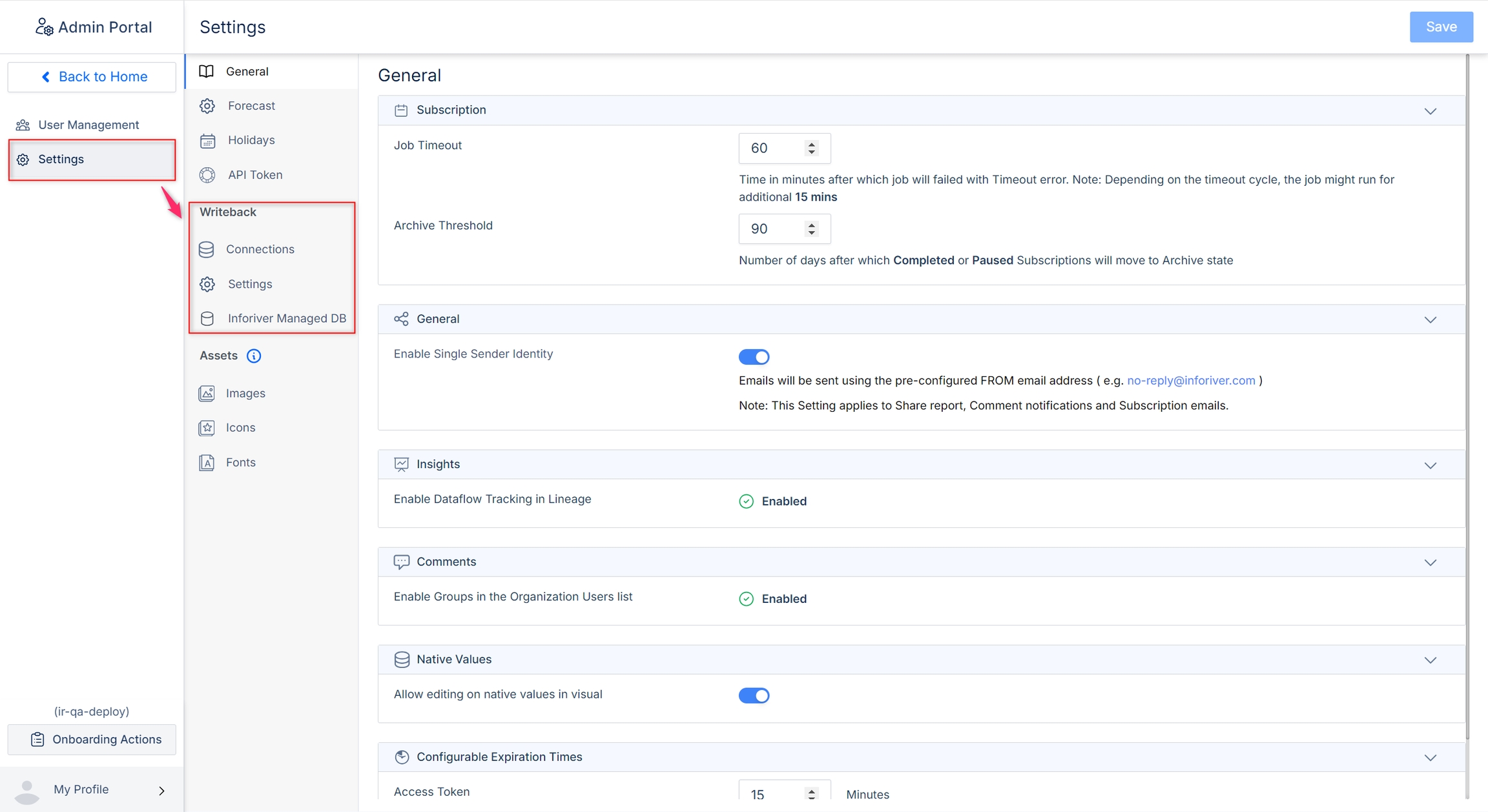Increment Job Timeout stepper arrows
The height and width of the screenshot is (812, 1488).
[812, 144]
